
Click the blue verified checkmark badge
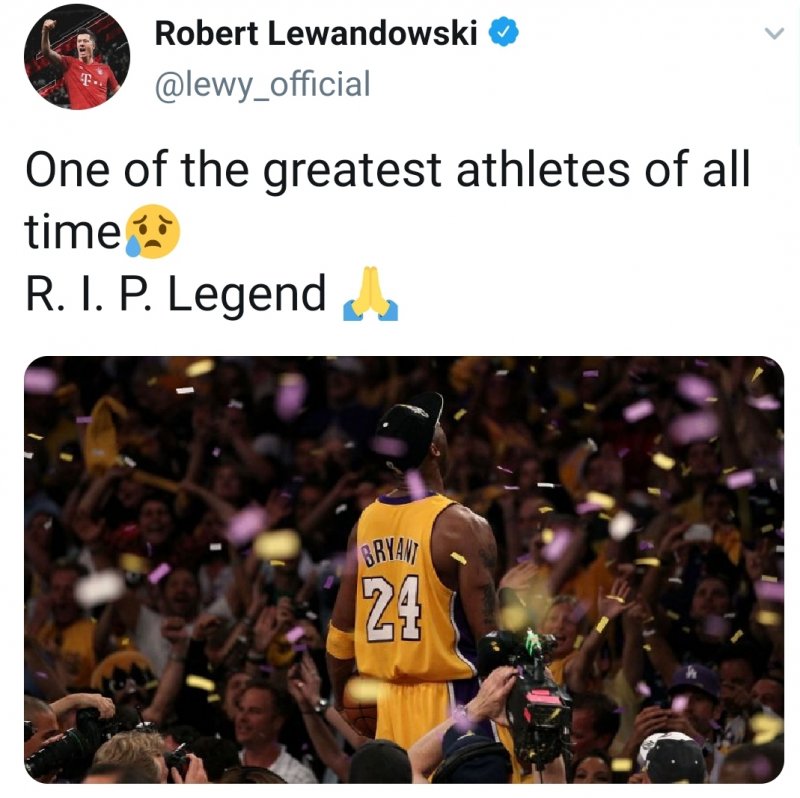pos(504,32)
